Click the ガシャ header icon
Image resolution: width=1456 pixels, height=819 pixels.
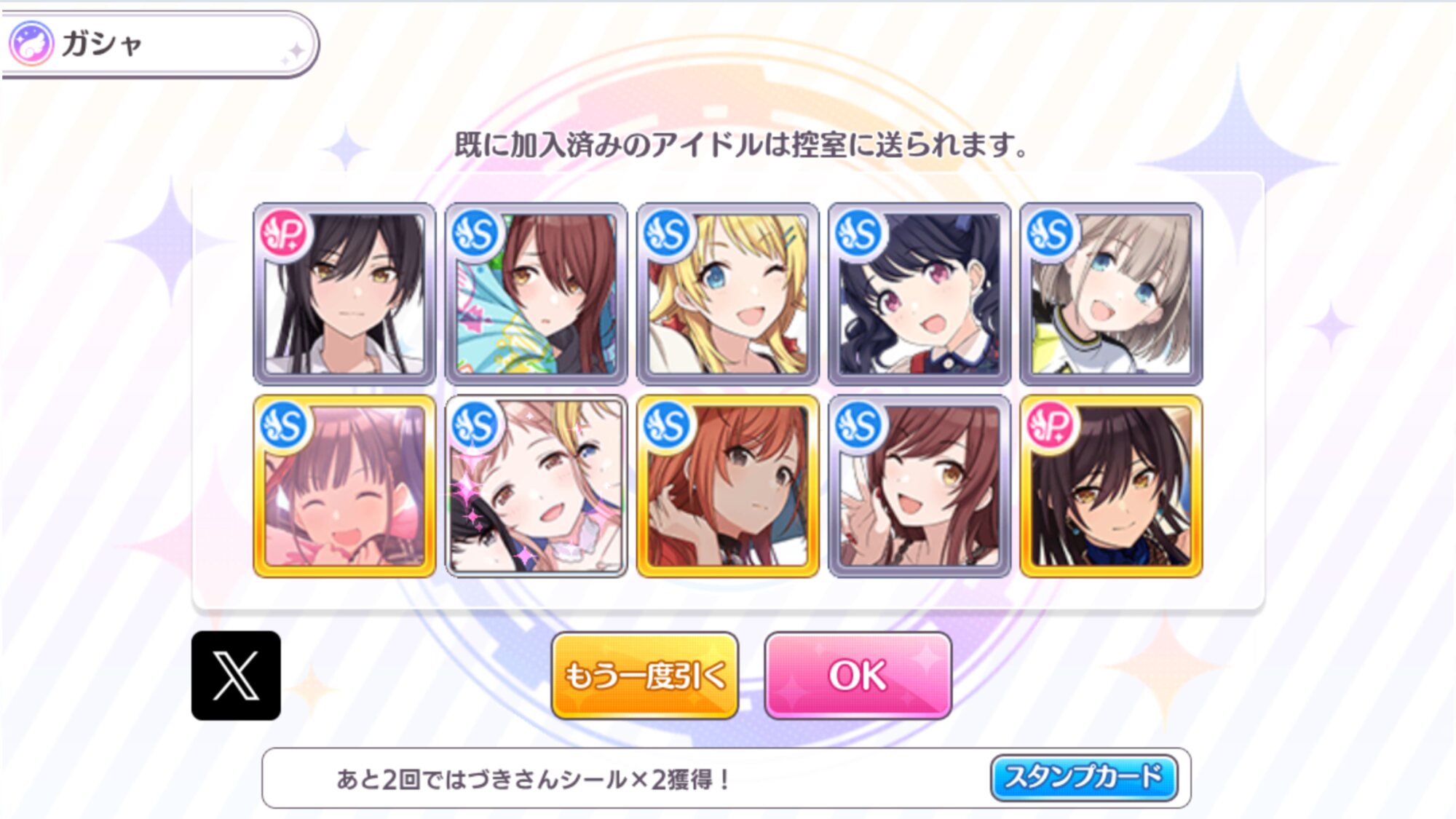click(31, 44)
